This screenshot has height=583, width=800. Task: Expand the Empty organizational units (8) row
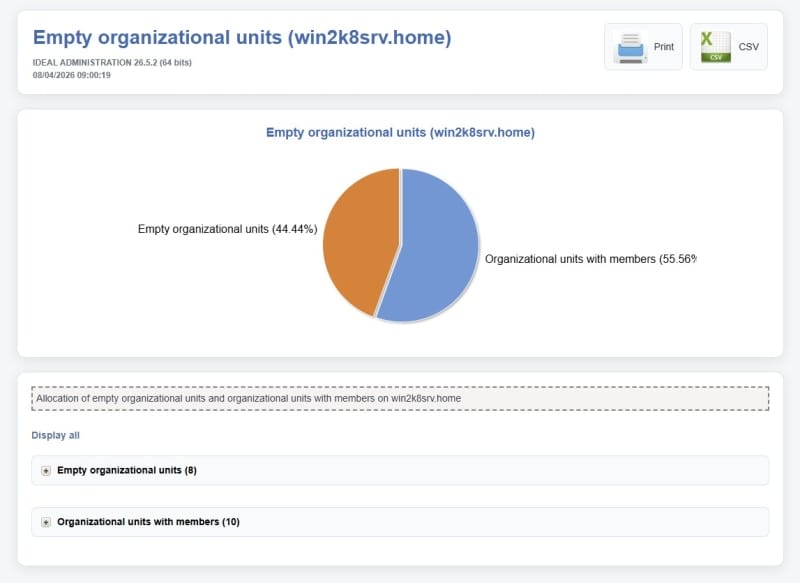127,470
